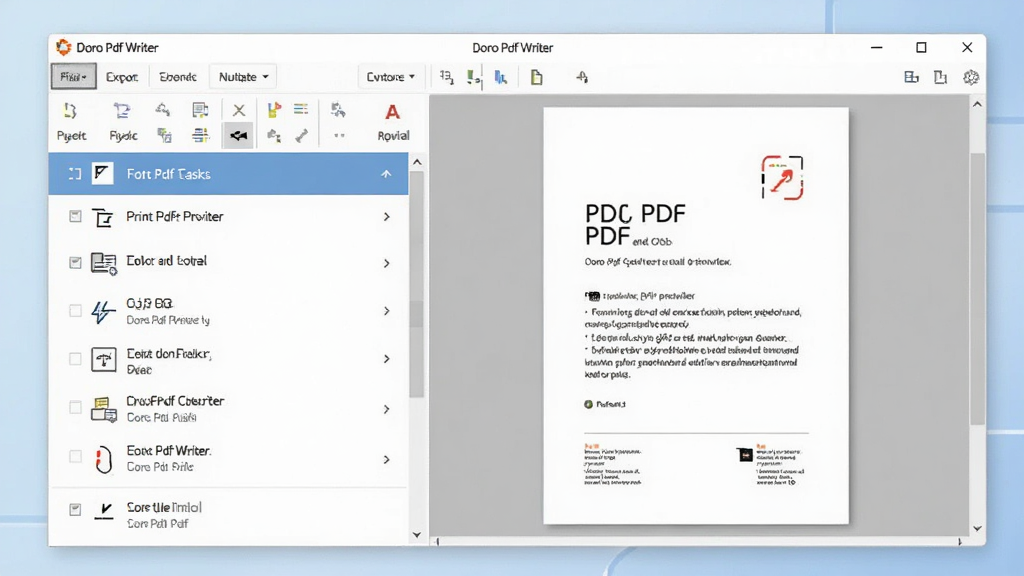The height and width of the screenshot is (576, 1024).
Task: Open settings via the gear icon
Action: 971,77
